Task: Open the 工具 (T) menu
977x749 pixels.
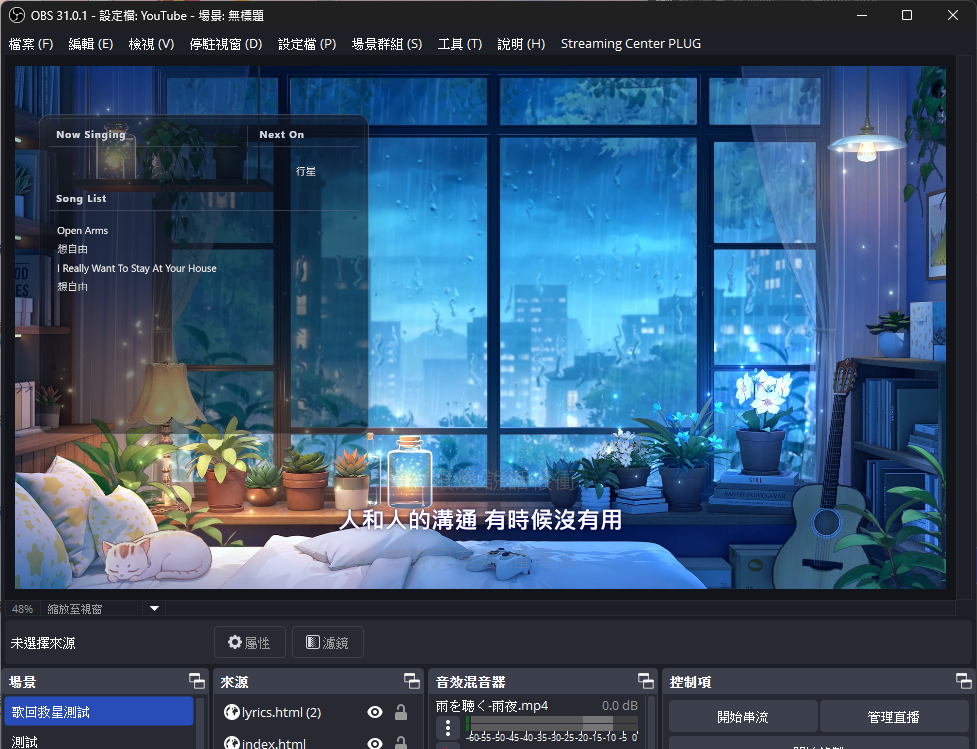Action: 459,44
